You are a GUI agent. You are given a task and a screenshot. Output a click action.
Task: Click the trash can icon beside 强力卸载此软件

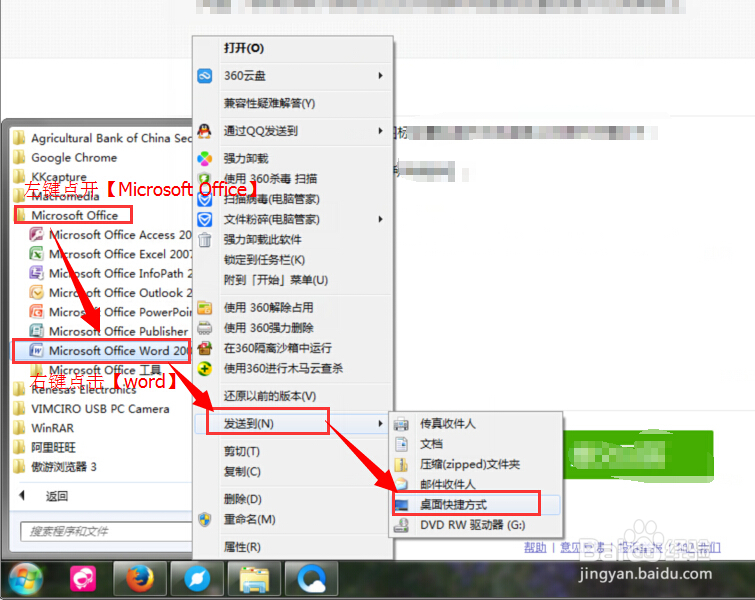tap(205, 239)
